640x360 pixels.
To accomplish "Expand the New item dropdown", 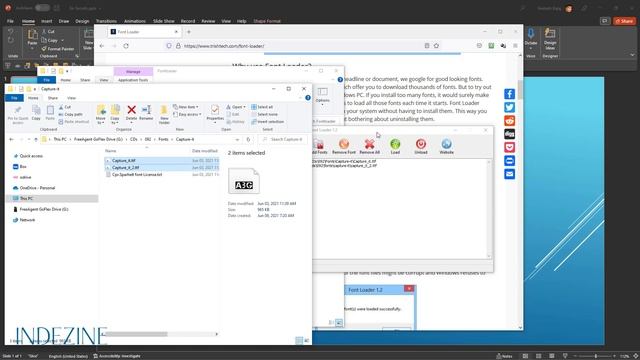I will point(186,107).
